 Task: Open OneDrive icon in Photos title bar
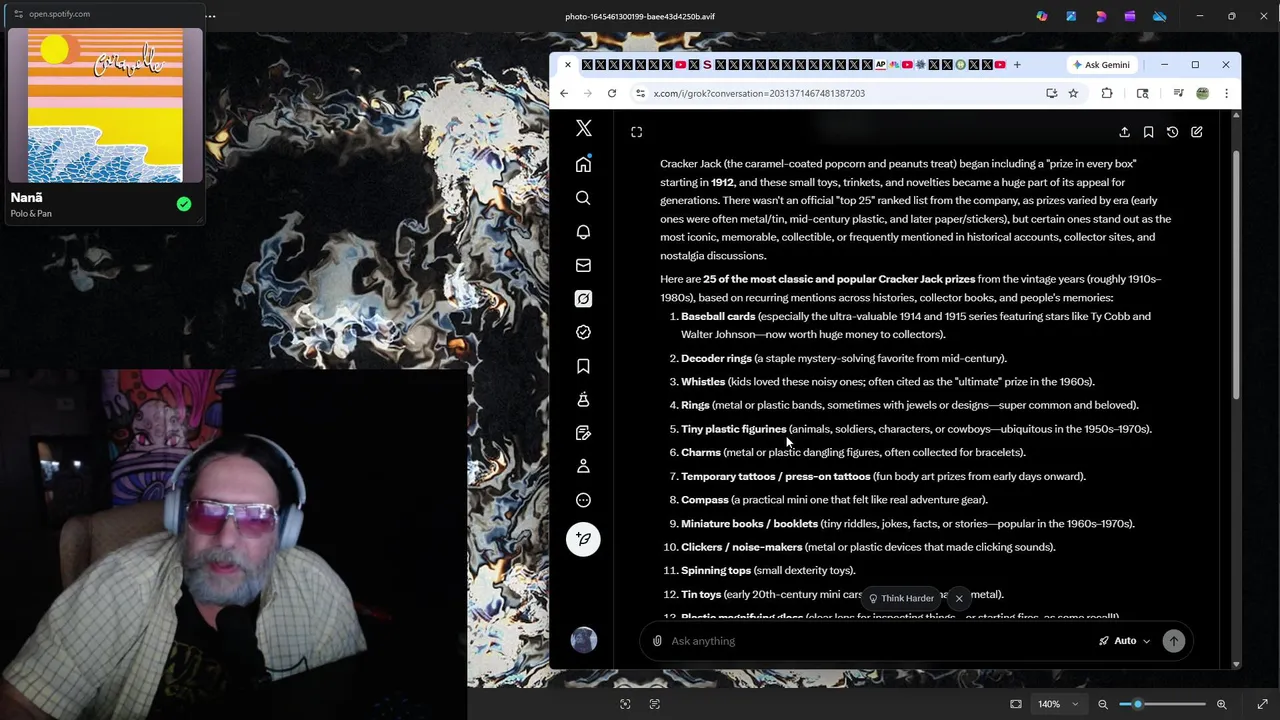[x=1159, y=16]
